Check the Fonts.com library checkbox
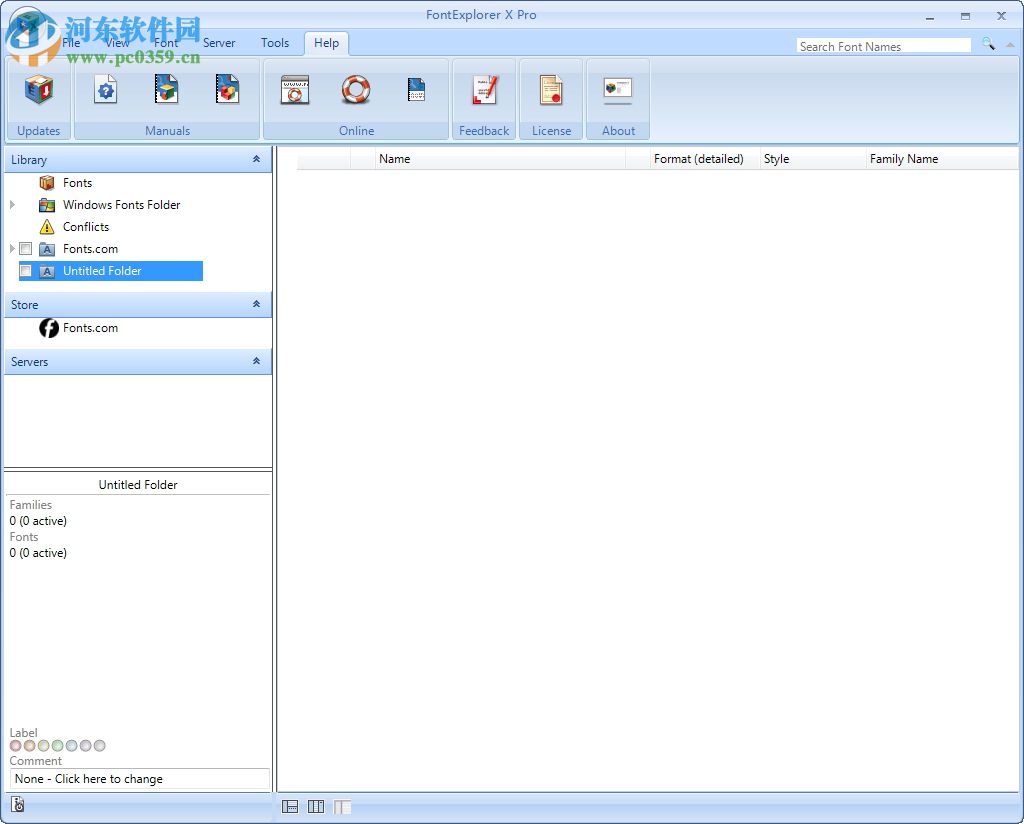Viewport: 1024px width, 824px height. click(x=25, y=248)
